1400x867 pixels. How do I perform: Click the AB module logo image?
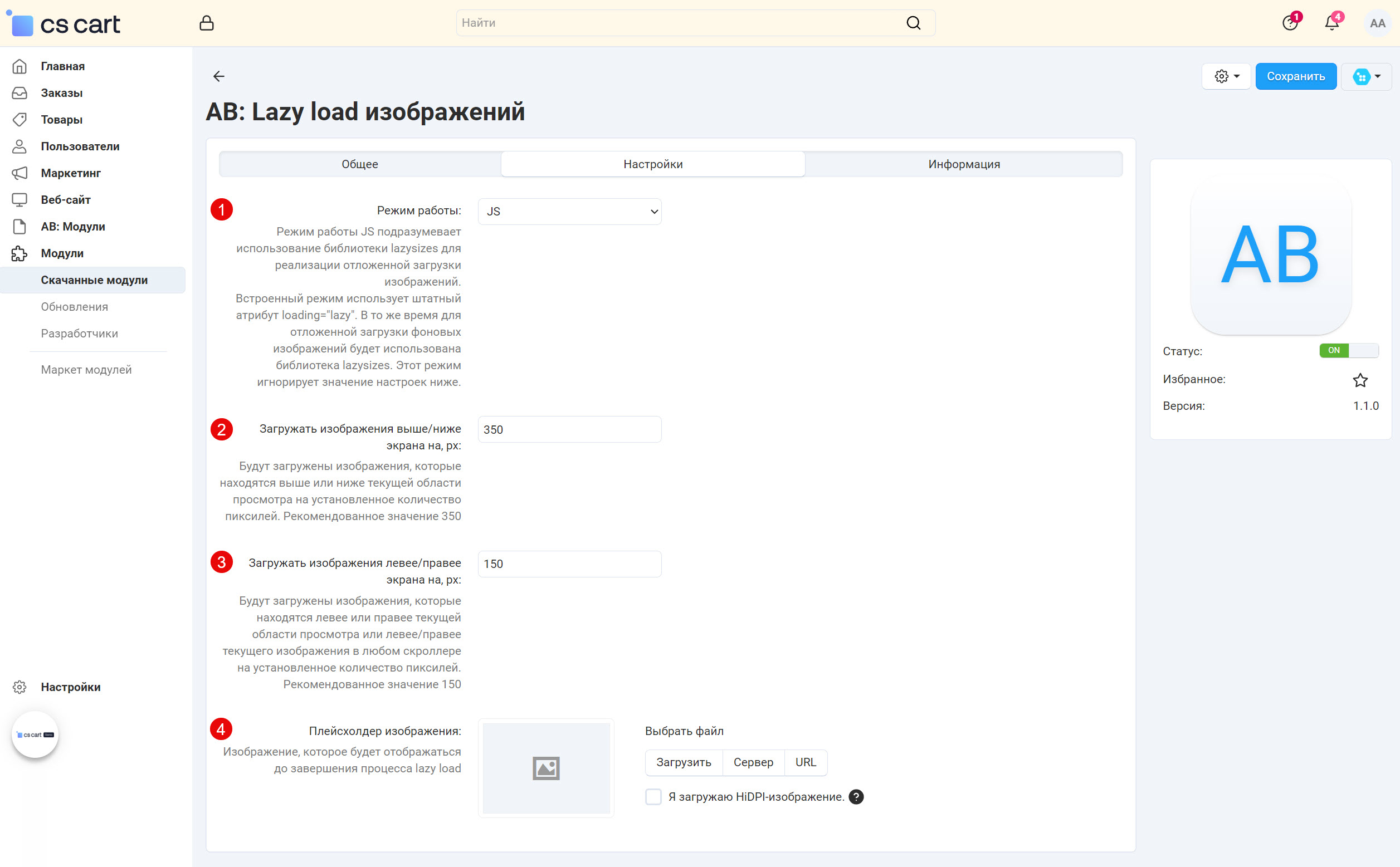click(1270, 254)
